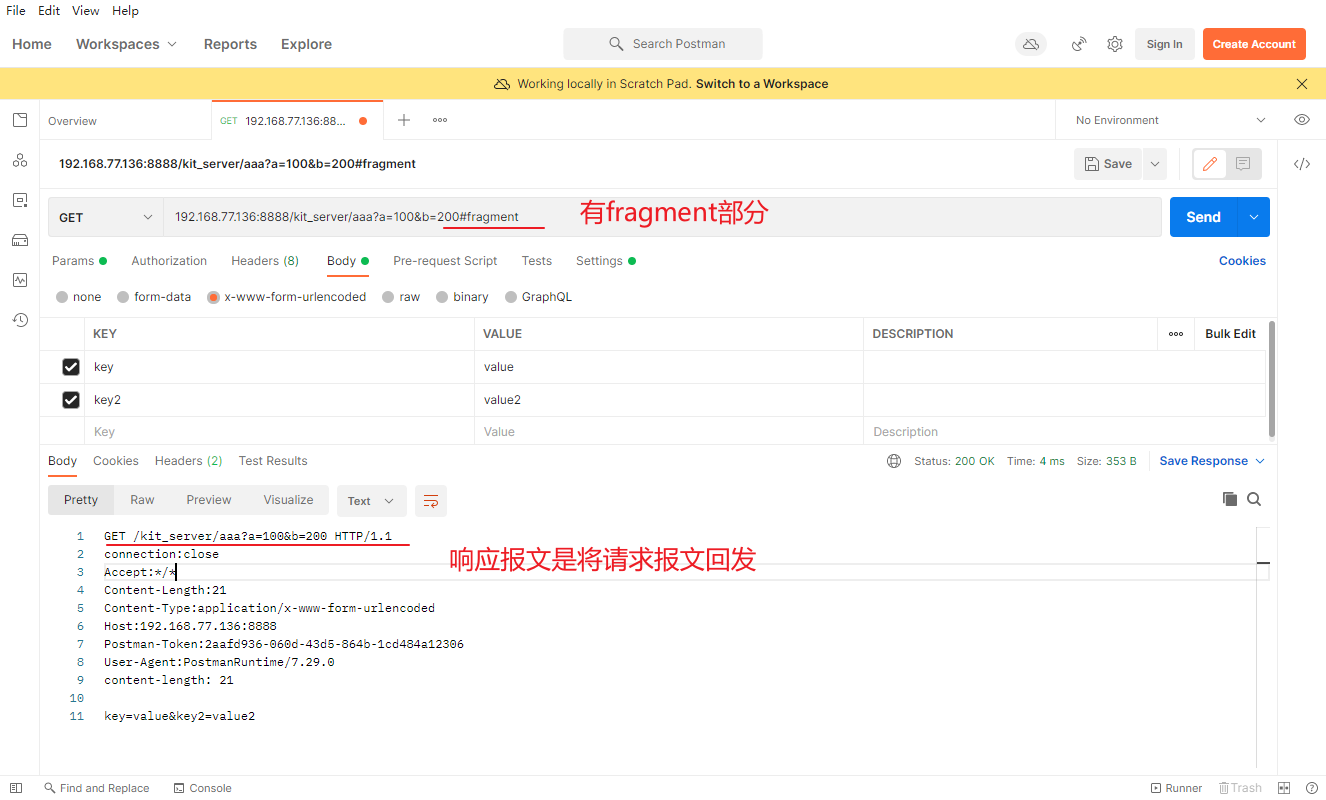
Task: Open the Collections sidebar icon
Action: tap(20, 120)
